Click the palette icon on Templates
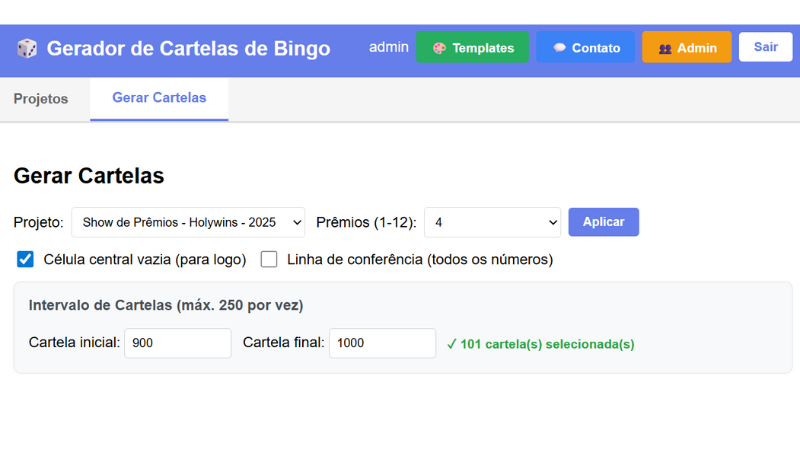 (439, 48)
